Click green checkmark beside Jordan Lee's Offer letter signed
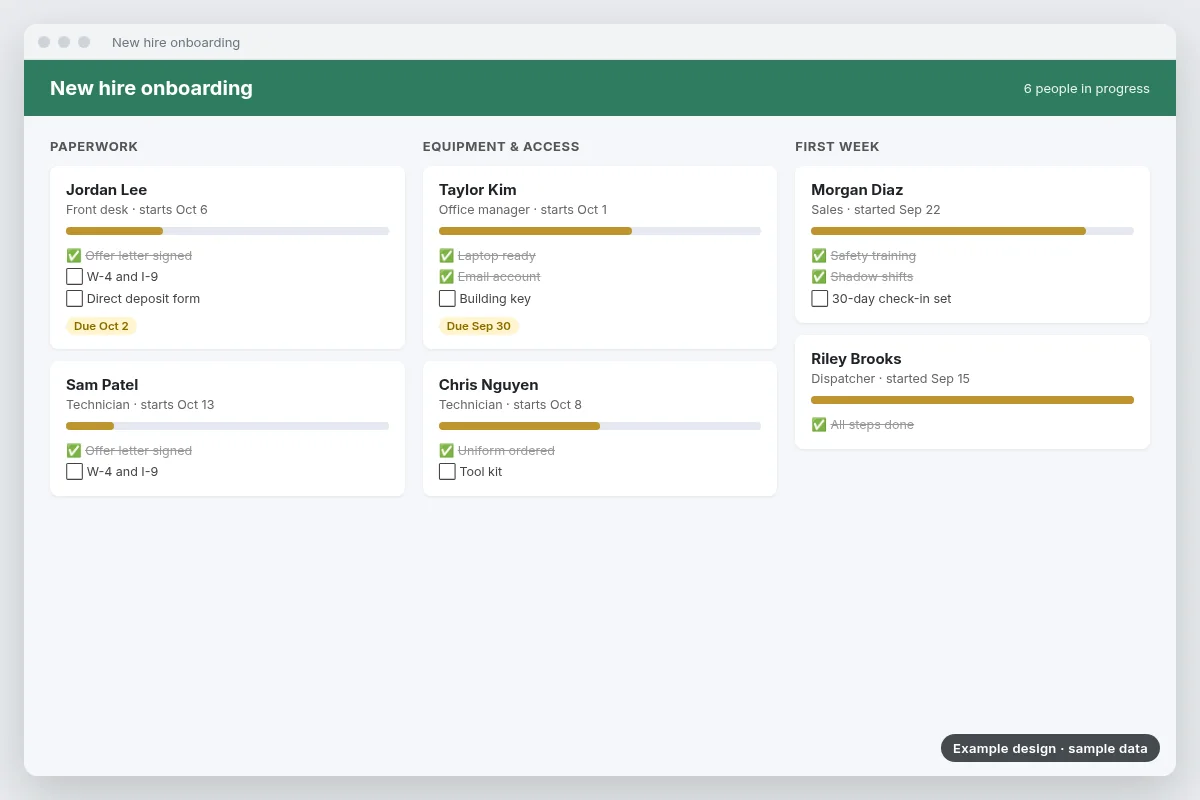The image size is (1200, 800). click(x=74, y=256)
